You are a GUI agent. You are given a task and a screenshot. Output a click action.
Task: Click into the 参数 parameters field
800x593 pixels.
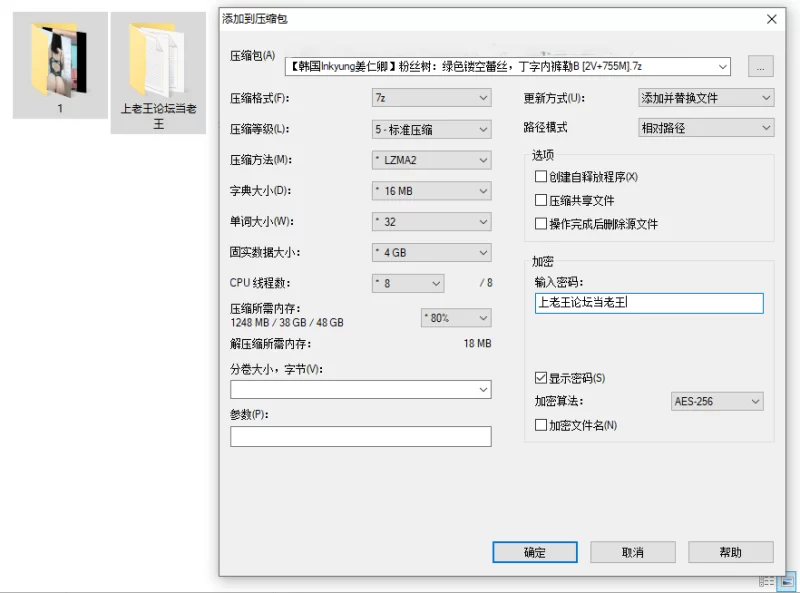click(x=361, y=436)
